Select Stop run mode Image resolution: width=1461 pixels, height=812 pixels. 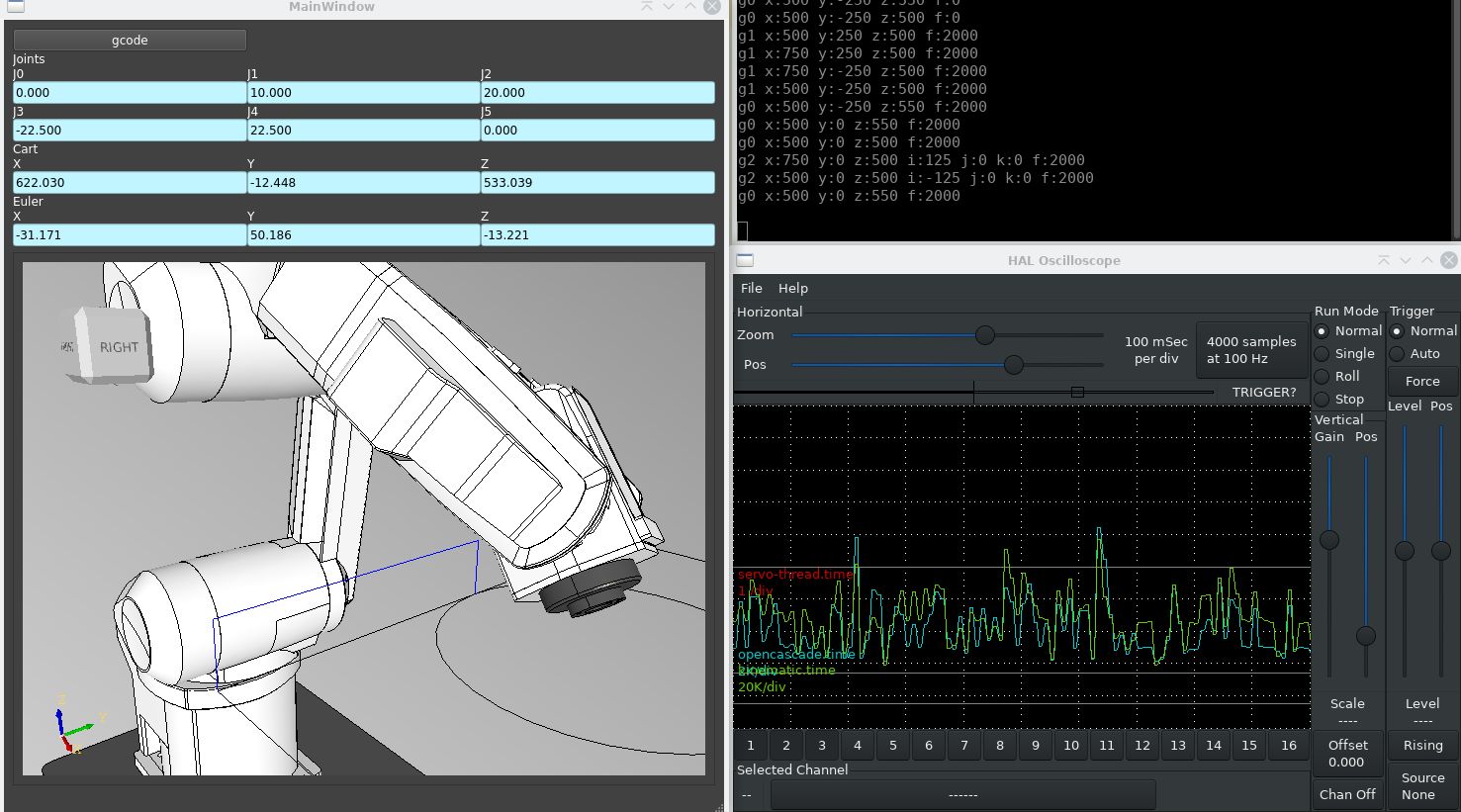click(1322, 400)
